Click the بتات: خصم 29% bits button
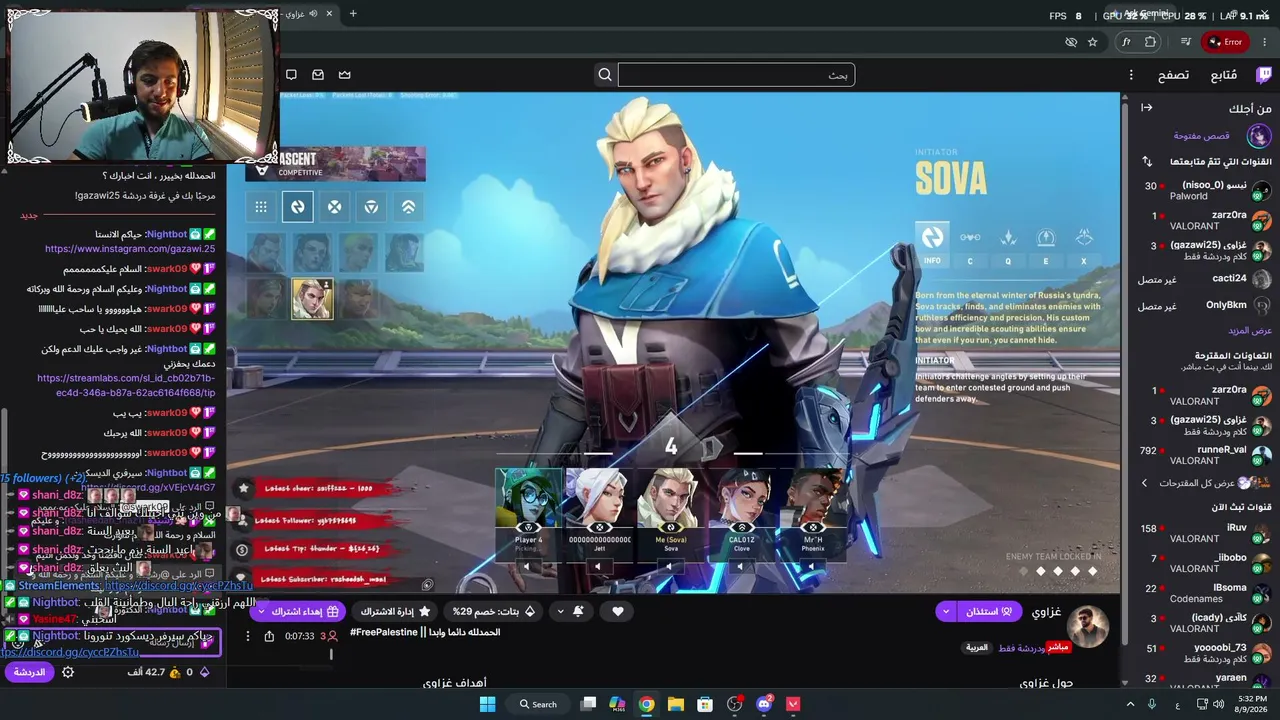This screenshot has height=720, width=1280. (x=494, y=611)
